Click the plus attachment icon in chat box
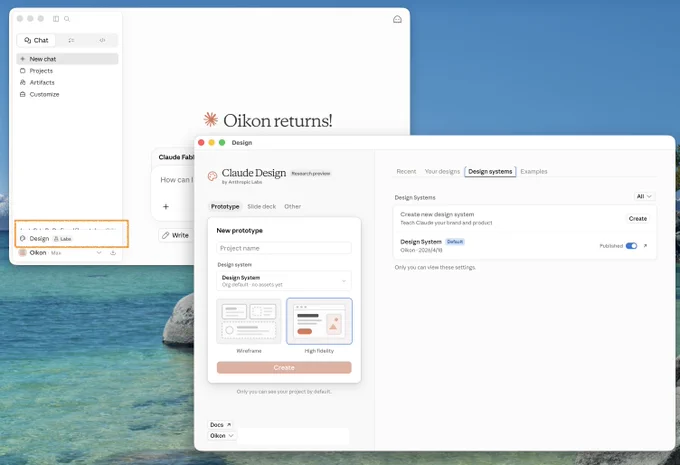This screenshot has height=465, width=680. point(166,206)
